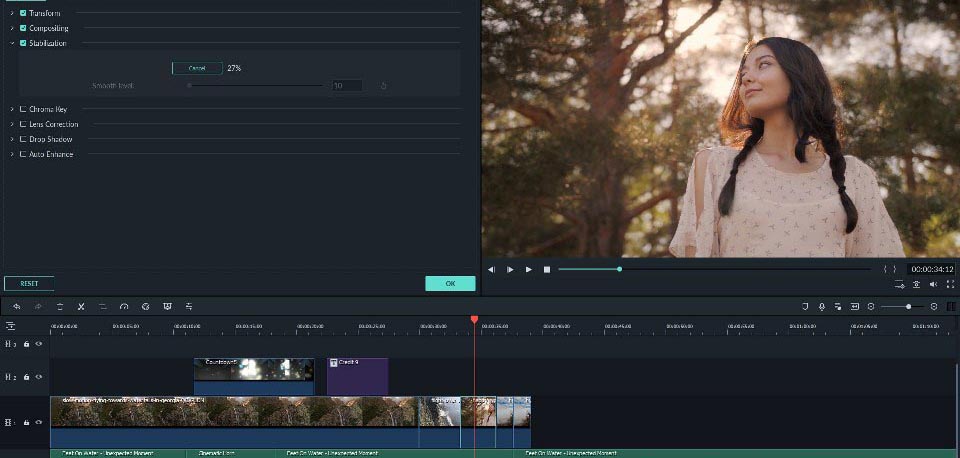Click the split (scissors) tool icon
960x458 pixels.
[81, 306]
